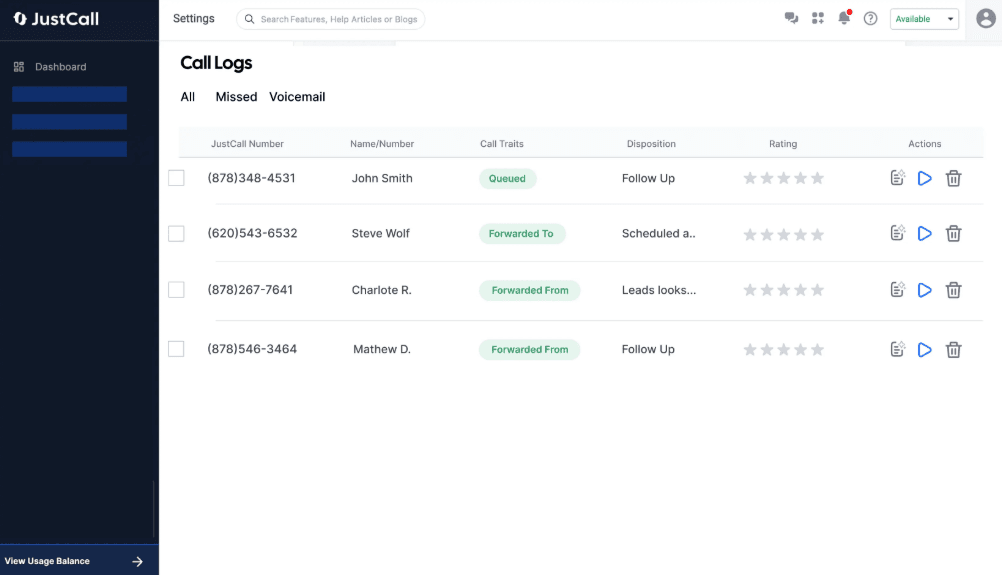Viewport: 1002px width, 575px height.
Task: Rate John Smith call with stars
Action: click(x=783, y=178)
